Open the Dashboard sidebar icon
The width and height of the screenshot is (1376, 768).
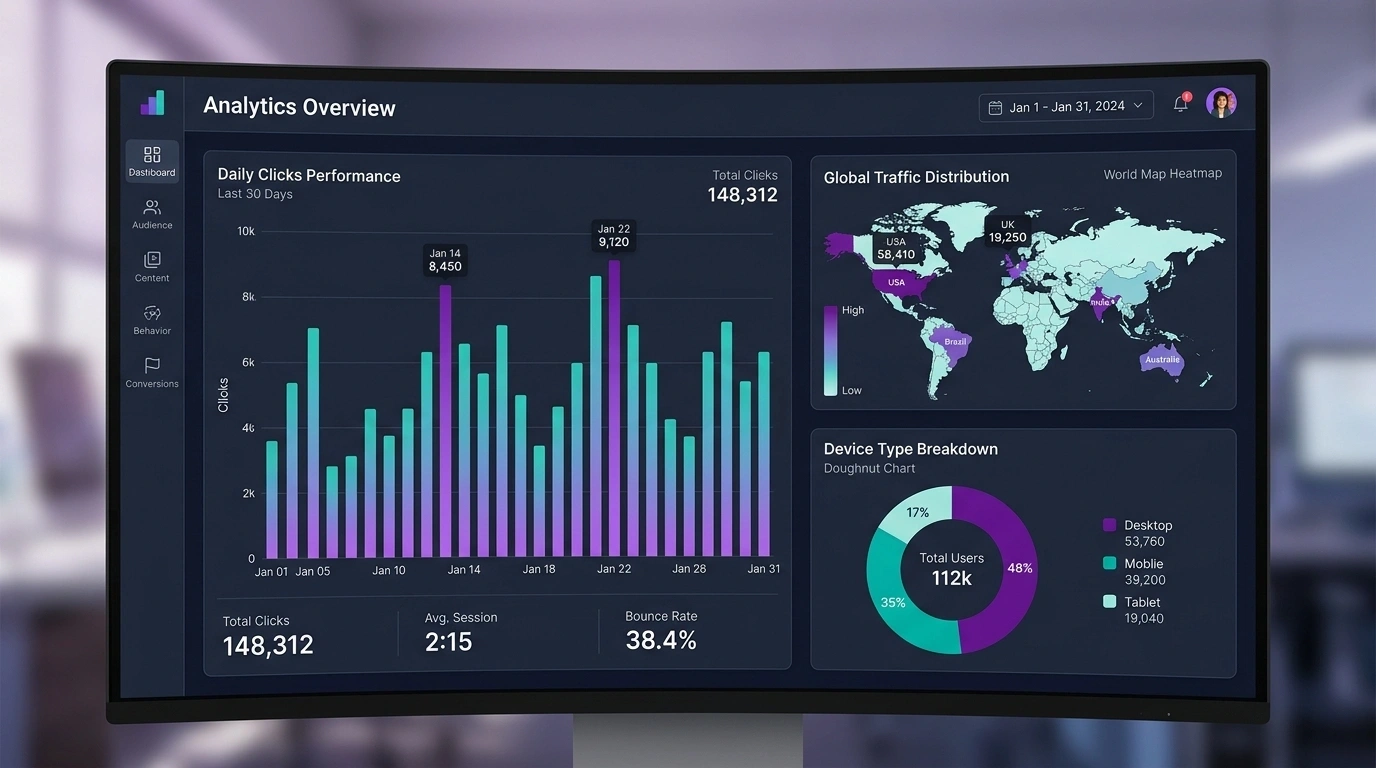[x=152, y=154]
